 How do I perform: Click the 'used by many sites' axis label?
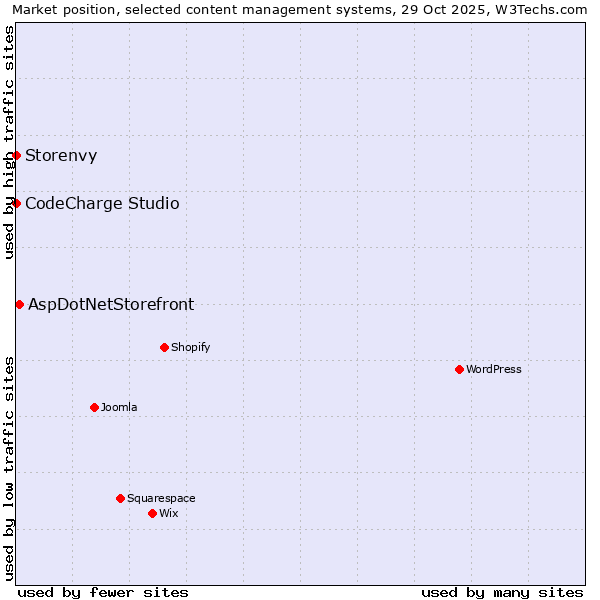[502, 592]
